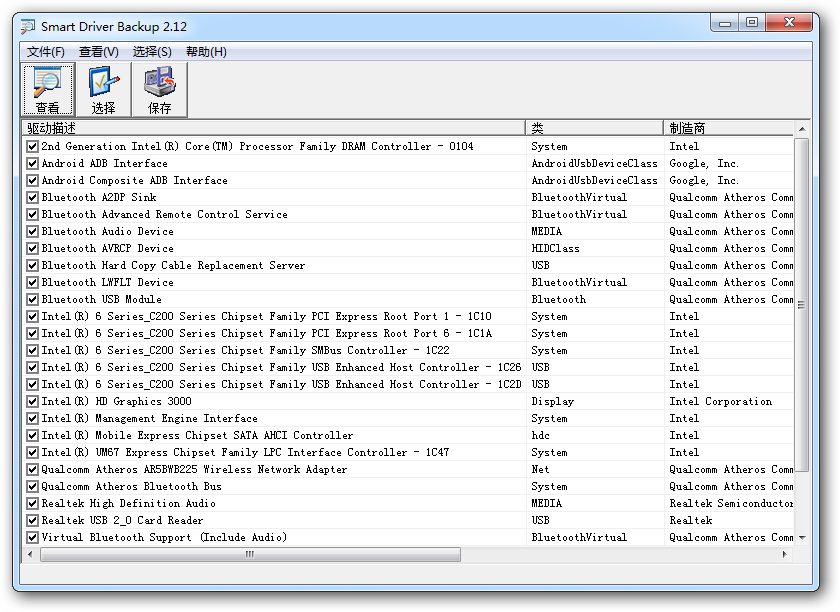Toggle Virtual Bluetooth Support (Include Audio) checkbox

pyautogui.click(x=32, y=538)
